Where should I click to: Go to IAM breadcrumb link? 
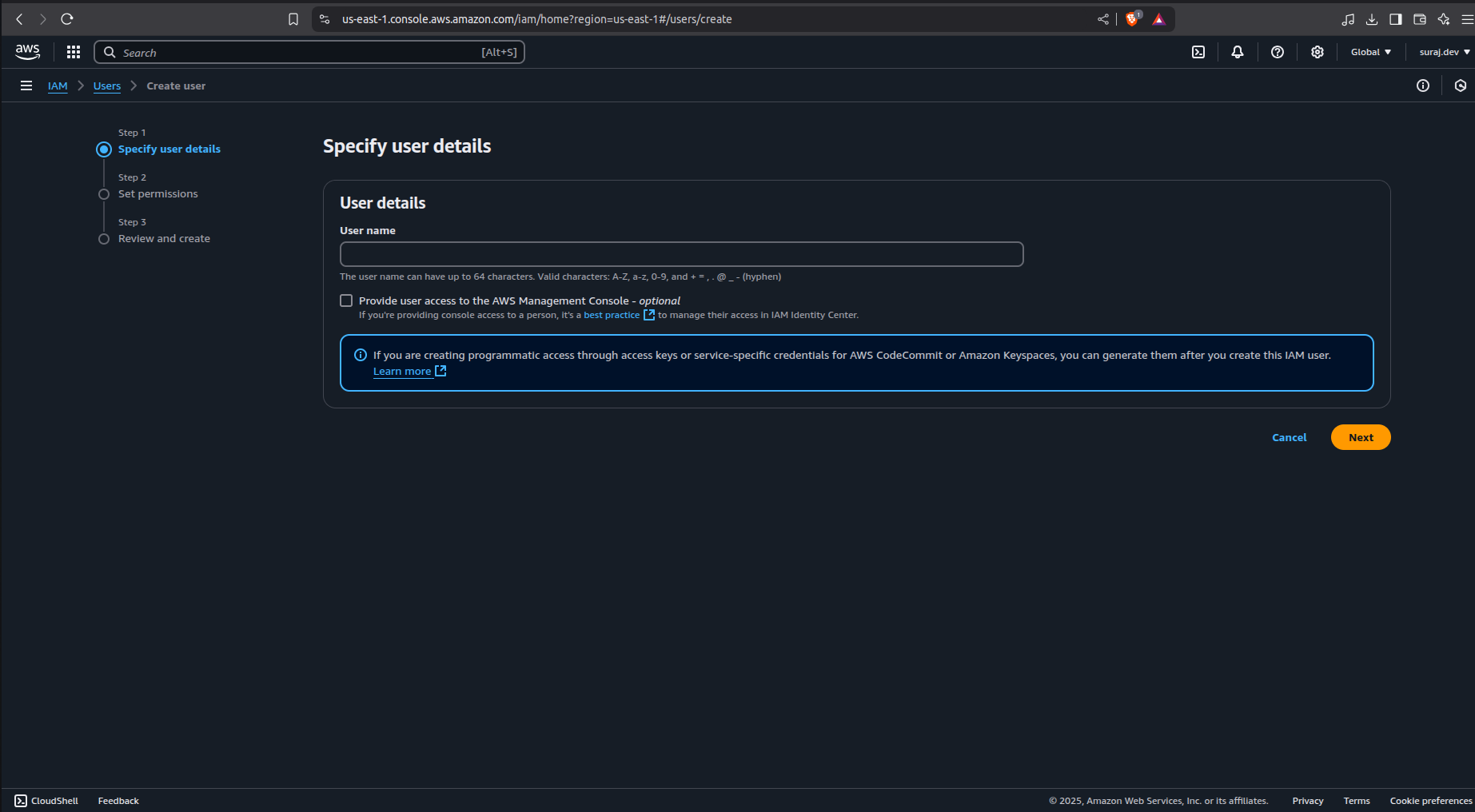[58, 86]
